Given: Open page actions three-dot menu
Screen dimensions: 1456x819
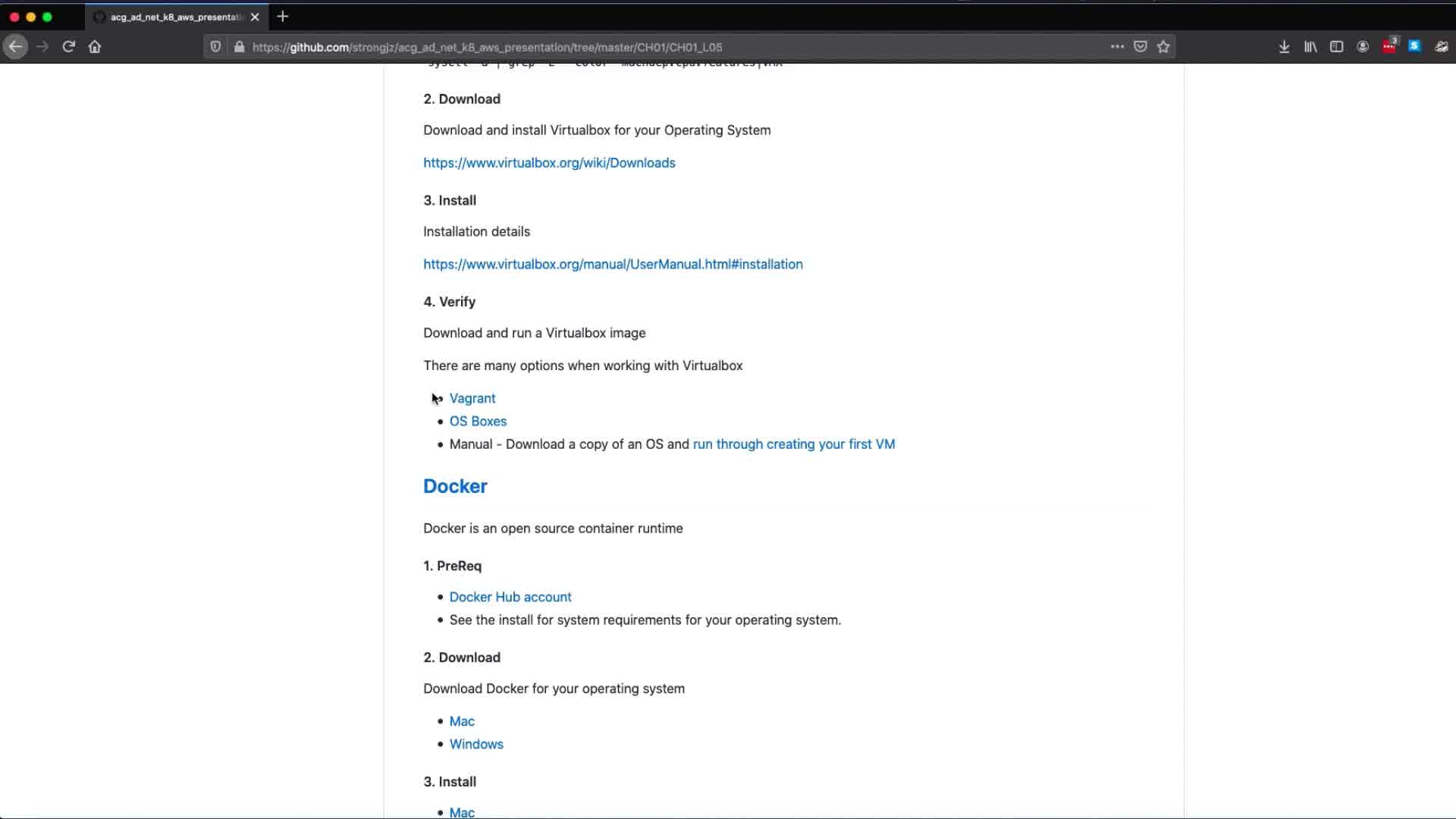Looking at the screenshot, I should click(1117, 47).
